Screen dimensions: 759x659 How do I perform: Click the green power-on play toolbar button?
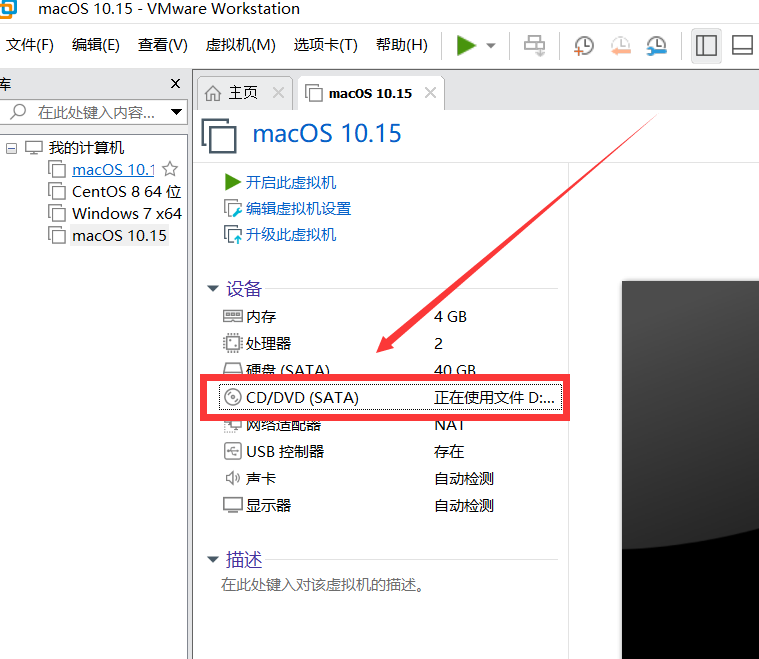466,46
